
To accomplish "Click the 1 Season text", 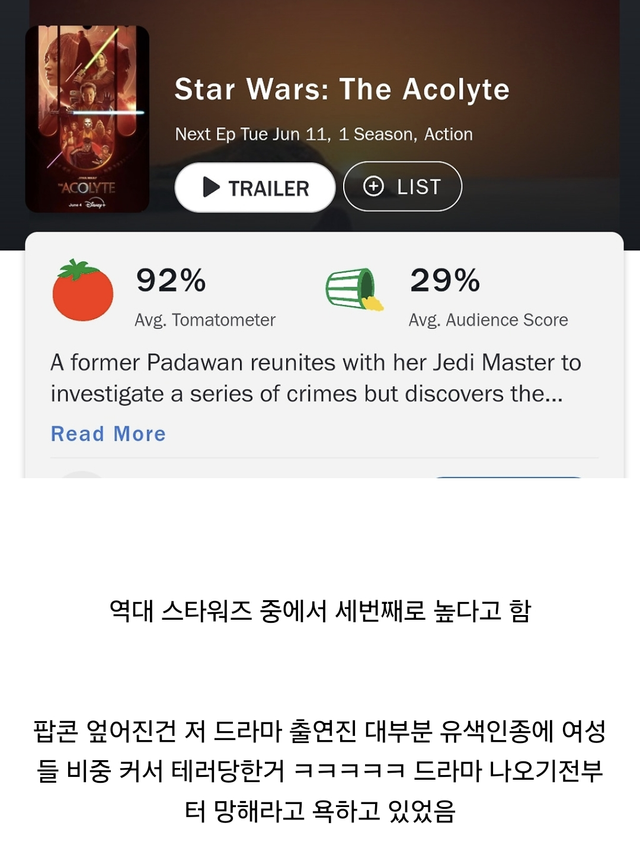I will pos(376,134).
